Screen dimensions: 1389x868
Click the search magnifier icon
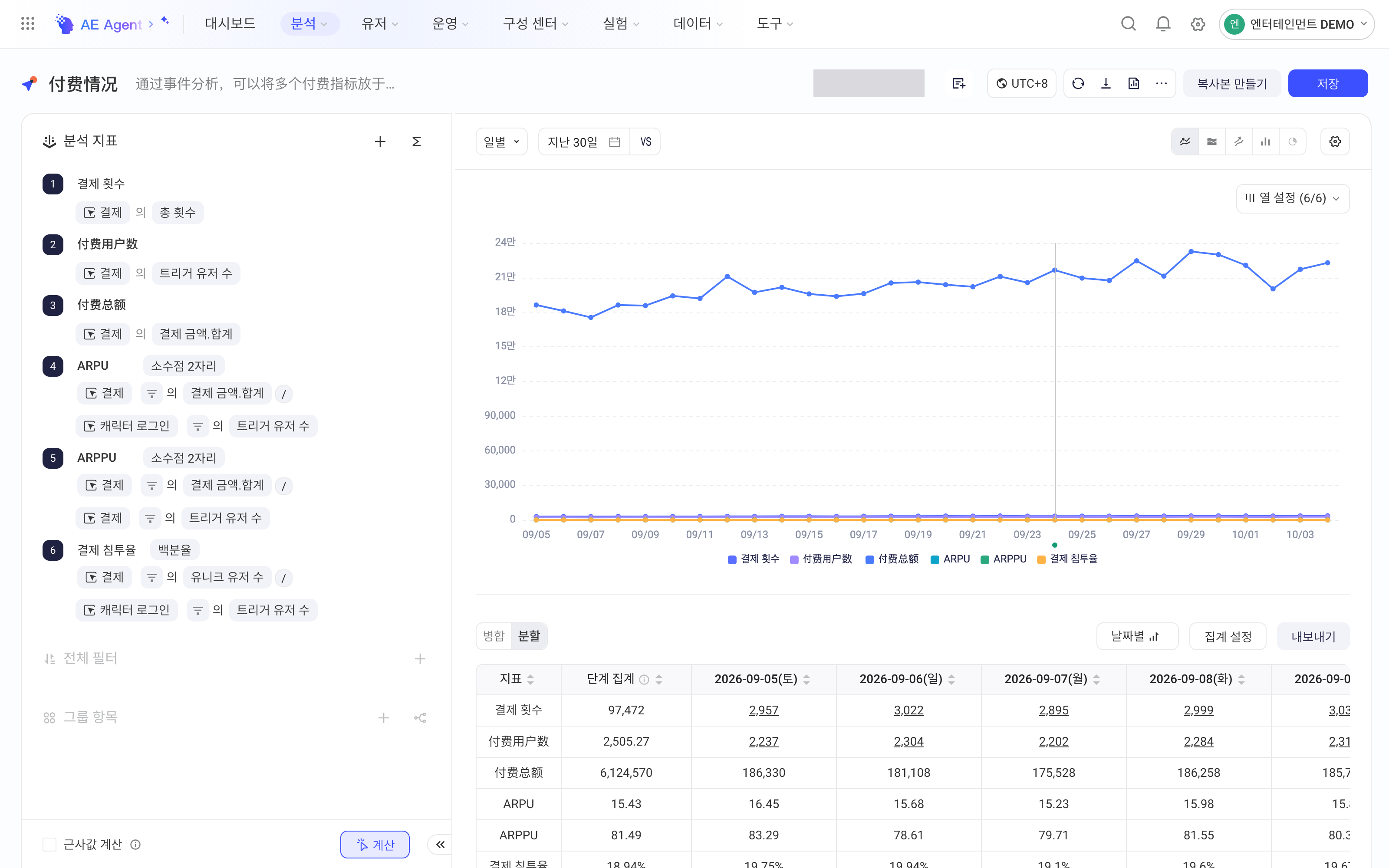click(1128, 23)
